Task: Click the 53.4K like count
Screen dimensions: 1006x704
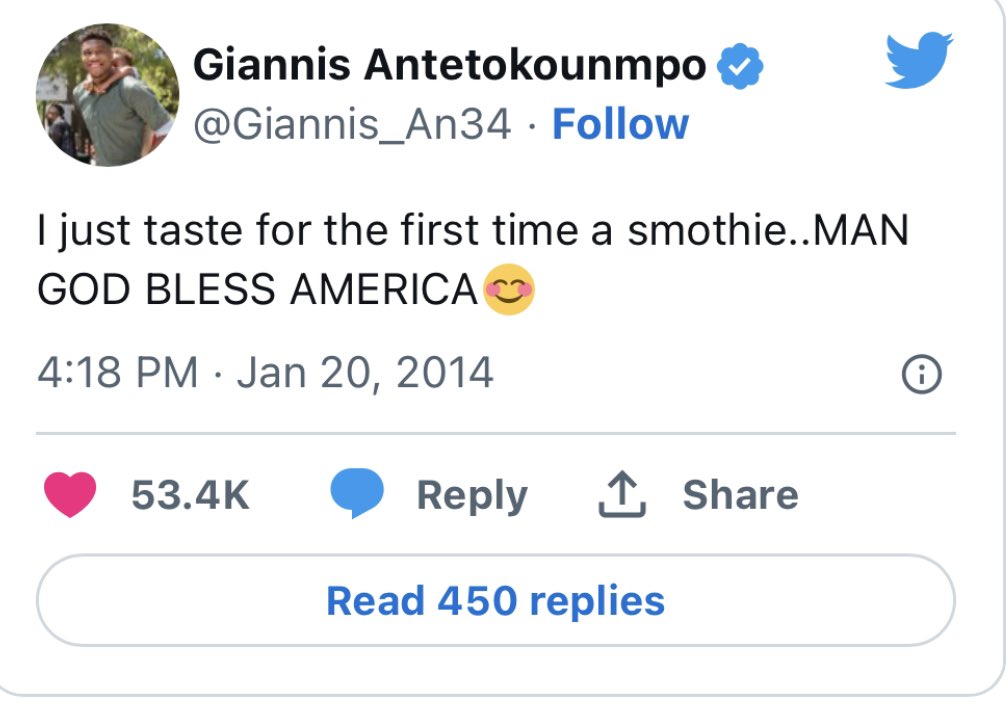Action: pyautogui.click(x=188, y=492)
